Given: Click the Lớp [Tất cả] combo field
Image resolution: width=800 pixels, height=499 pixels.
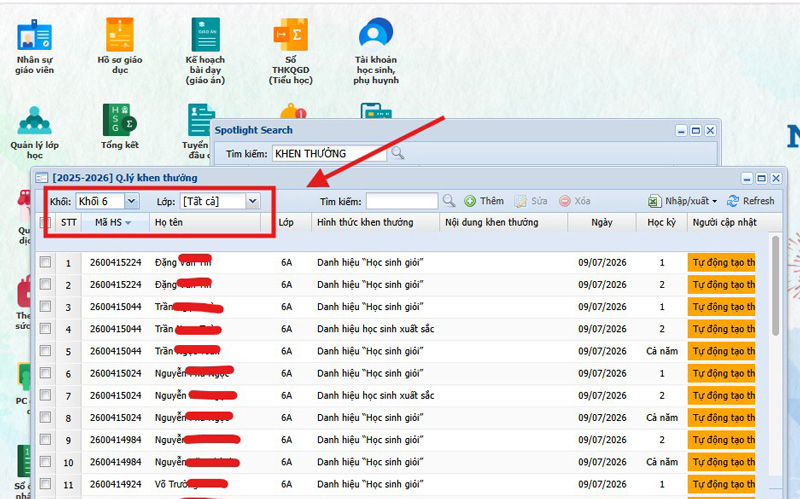Looking at the screenshot, I should (213, 201).
